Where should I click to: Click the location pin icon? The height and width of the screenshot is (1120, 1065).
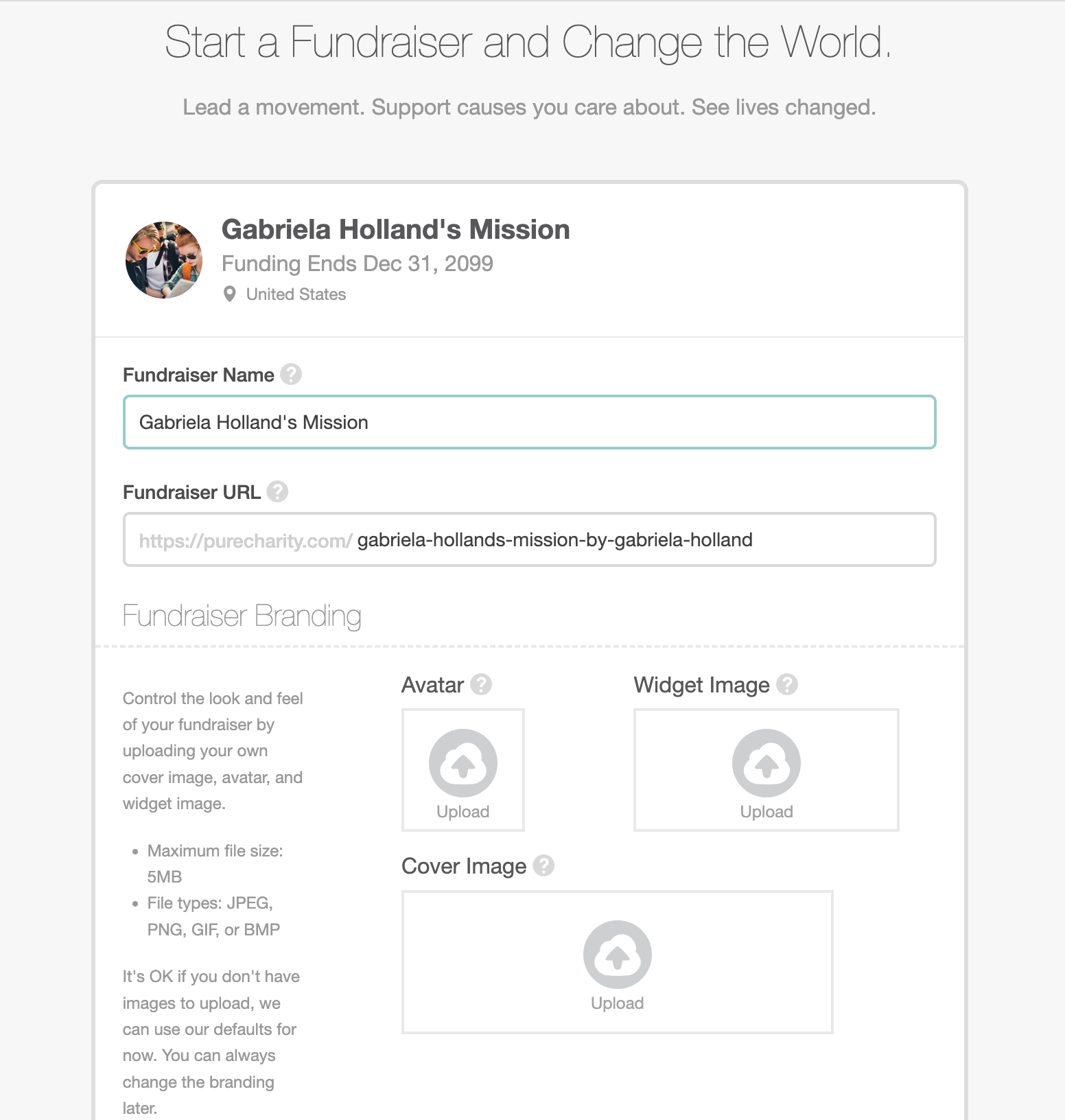tap(230, 294)
